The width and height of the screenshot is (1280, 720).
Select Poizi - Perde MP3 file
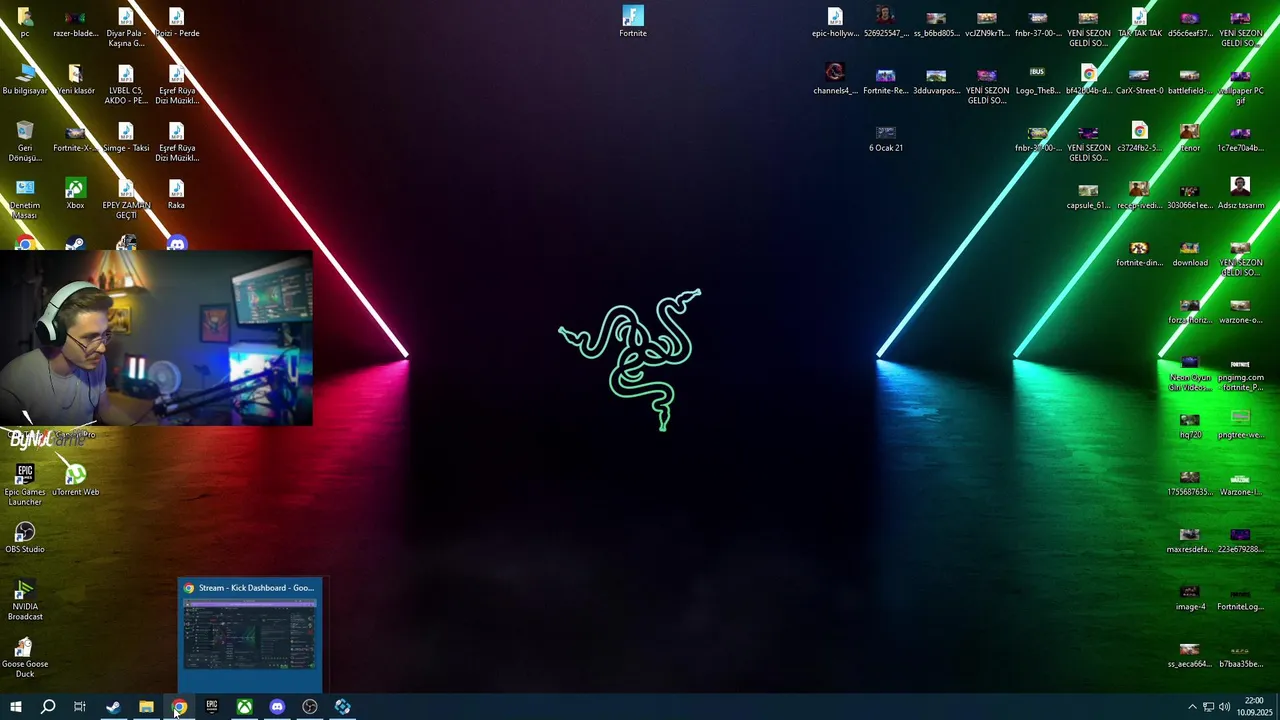click(176, 21)
